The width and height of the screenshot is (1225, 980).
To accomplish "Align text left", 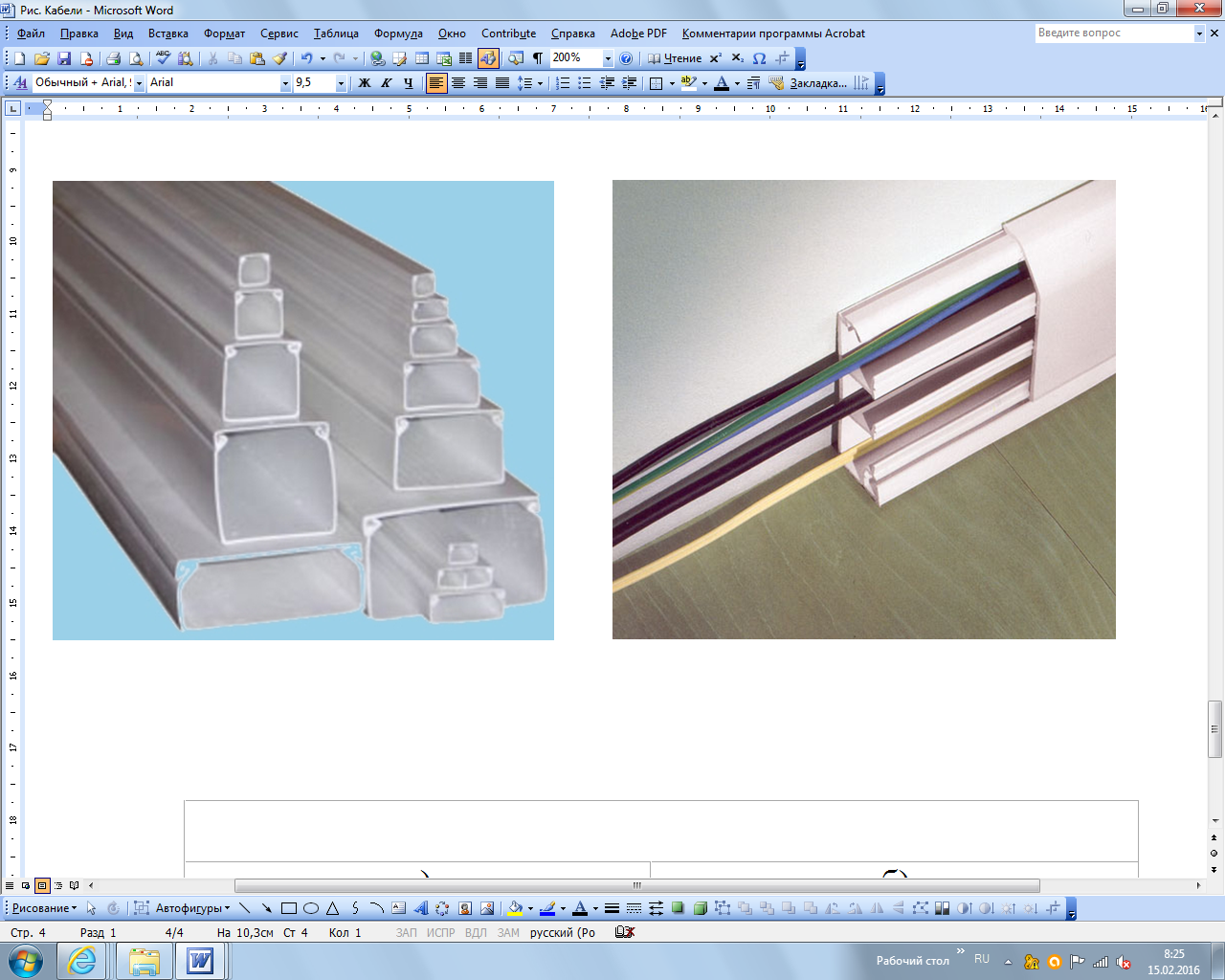I will (436, 83).
